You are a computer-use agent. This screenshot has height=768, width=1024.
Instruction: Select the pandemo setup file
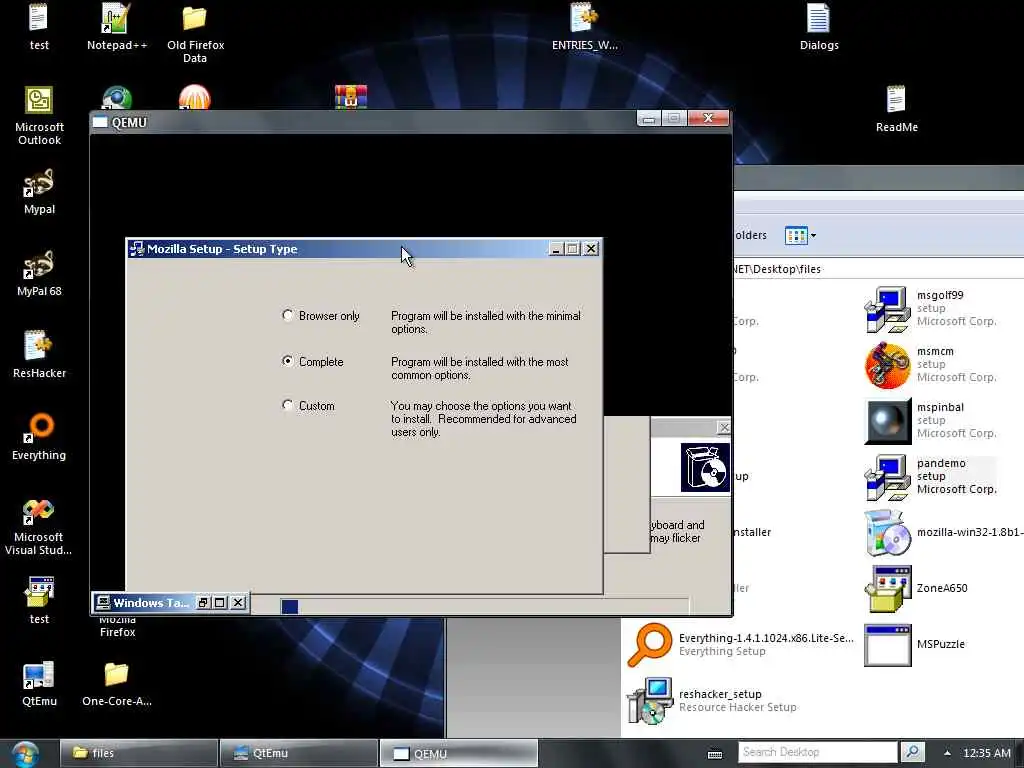[931, 477]
